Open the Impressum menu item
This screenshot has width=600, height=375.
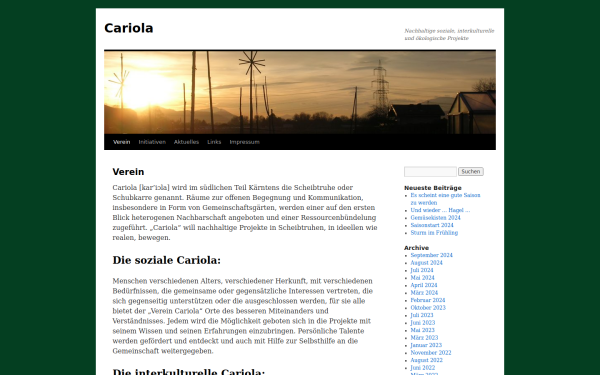[245, 142]
